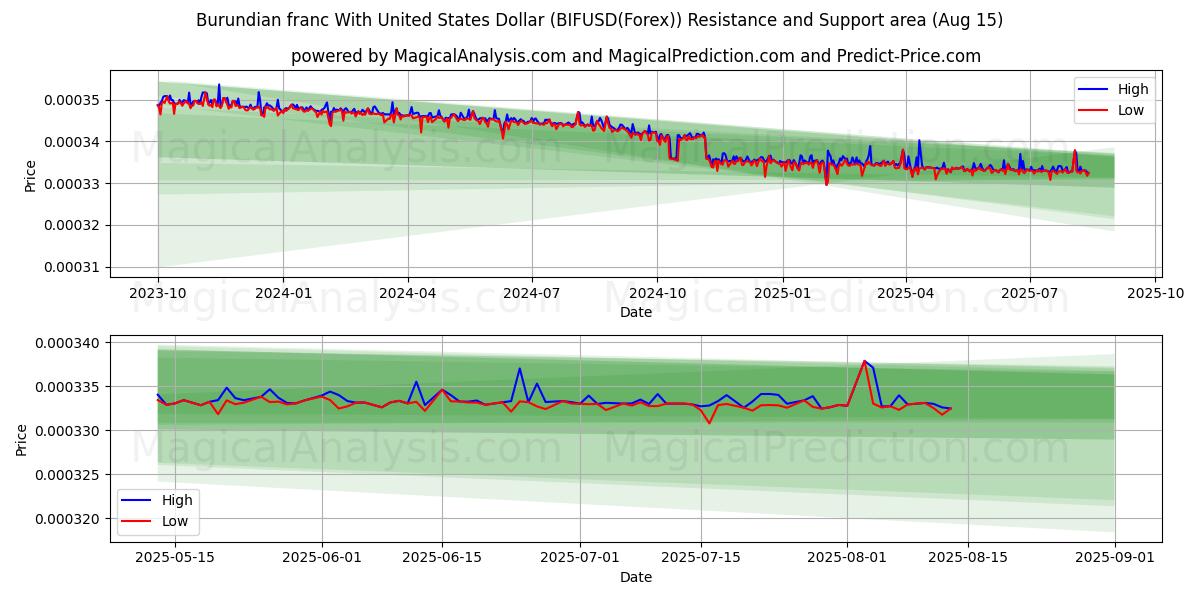The height and width of the screenshot is (600, 1200).
Task: Click 'High' in the top chart legend
Action: pos(1133,89)
